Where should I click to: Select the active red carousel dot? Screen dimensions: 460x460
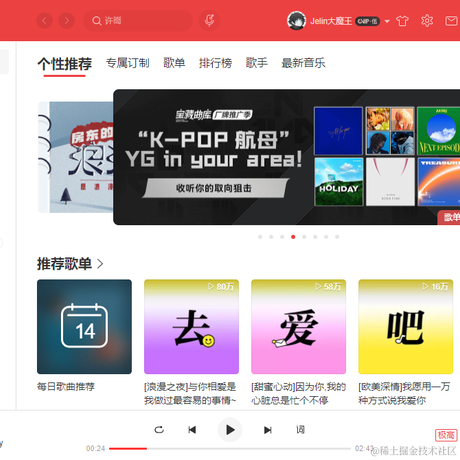(x=293, y=237)
